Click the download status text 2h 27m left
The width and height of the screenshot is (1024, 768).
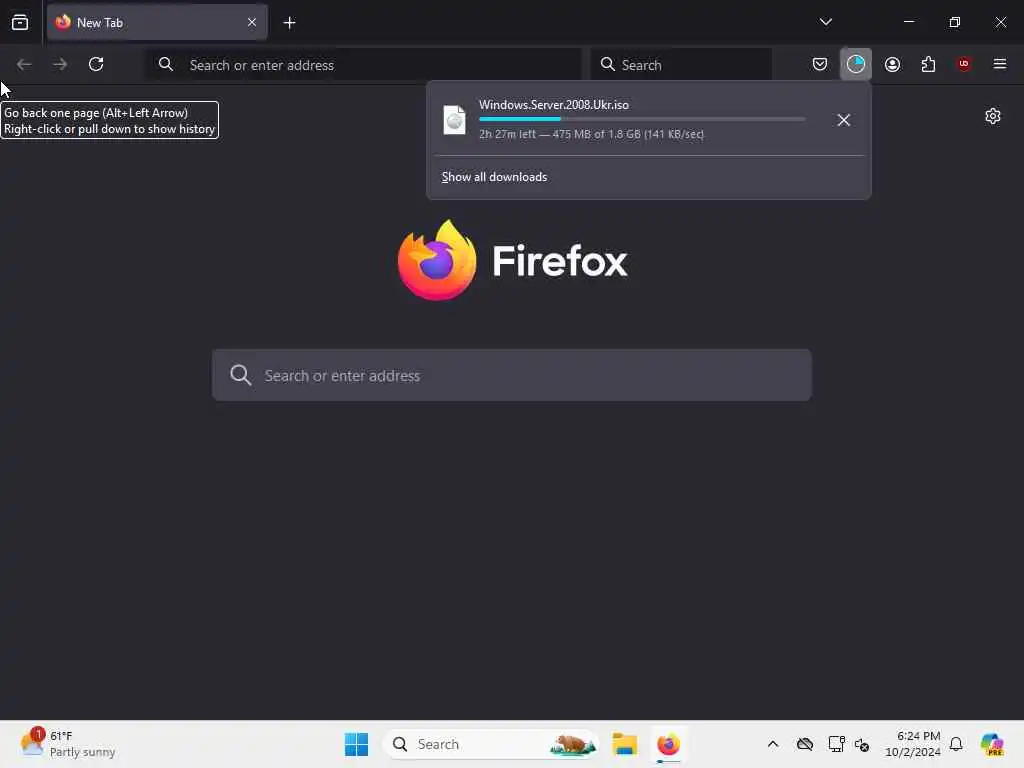pyautogui.click(x=592, y=135)
